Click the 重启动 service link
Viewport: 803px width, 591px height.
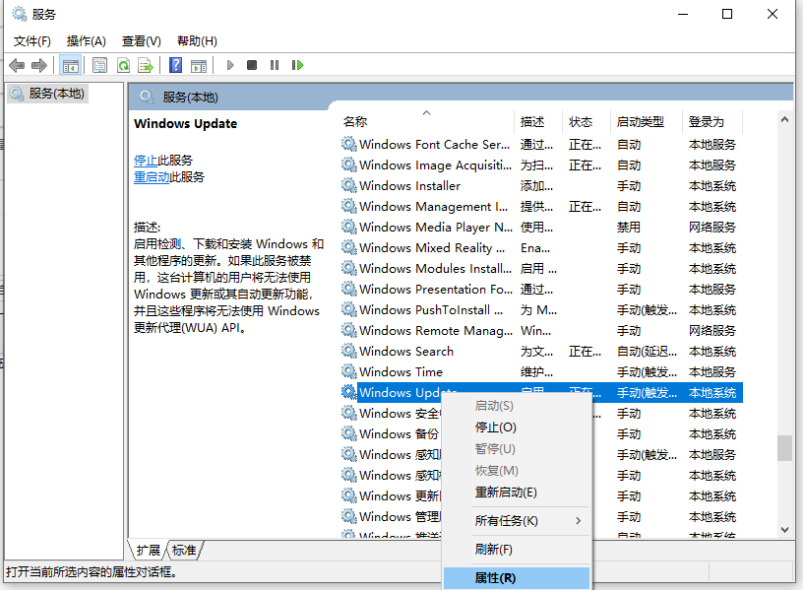point(151,177)
